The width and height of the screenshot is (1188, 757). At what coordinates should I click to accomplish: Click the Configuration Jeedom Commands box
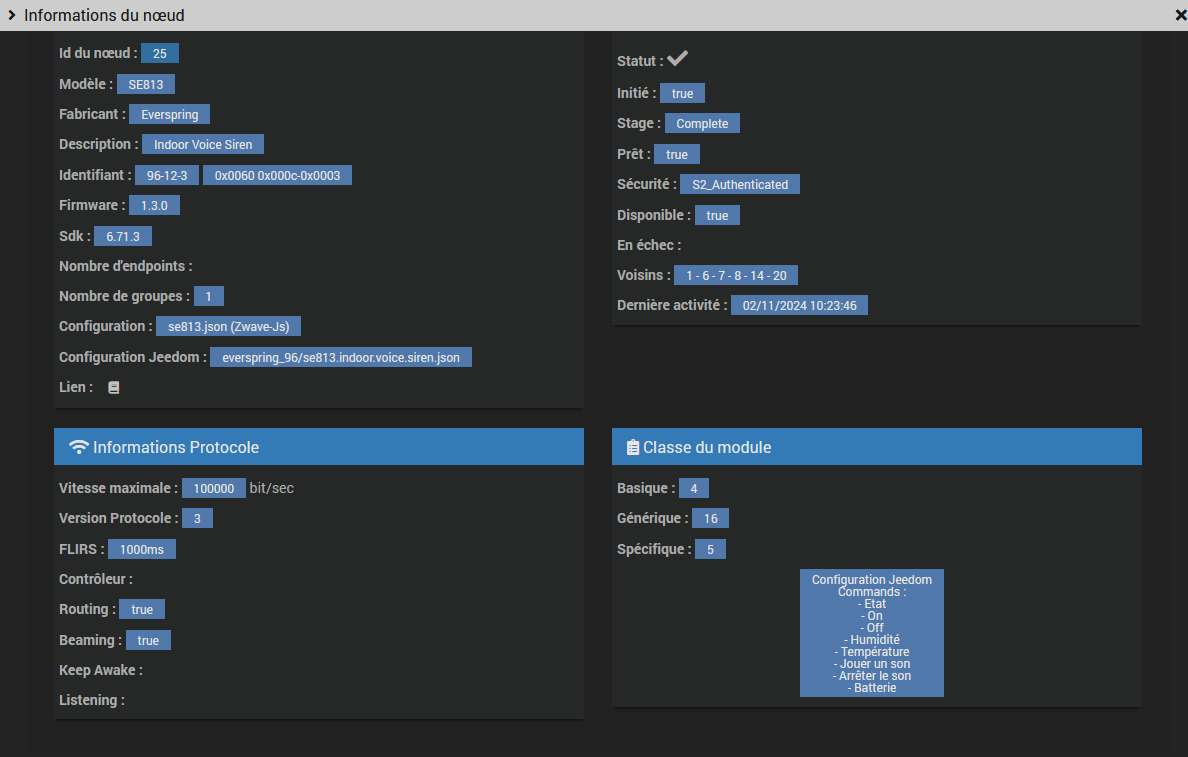(872, 633)
